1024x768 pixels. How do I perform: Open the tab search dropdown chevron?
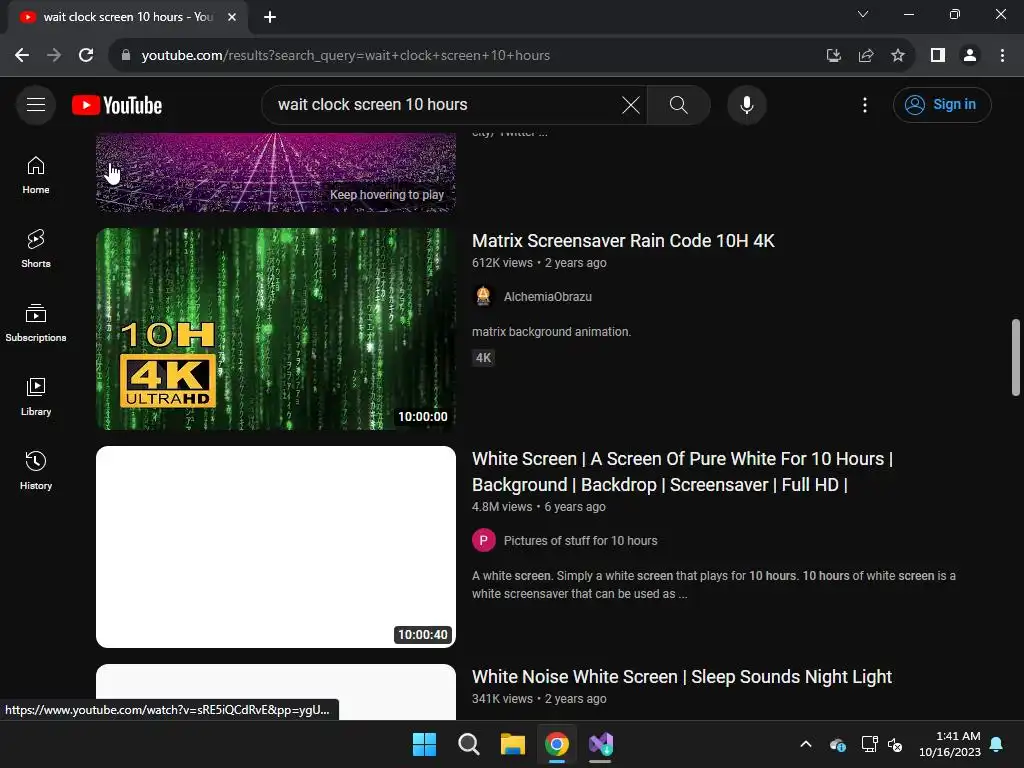[x=863, y=14]
